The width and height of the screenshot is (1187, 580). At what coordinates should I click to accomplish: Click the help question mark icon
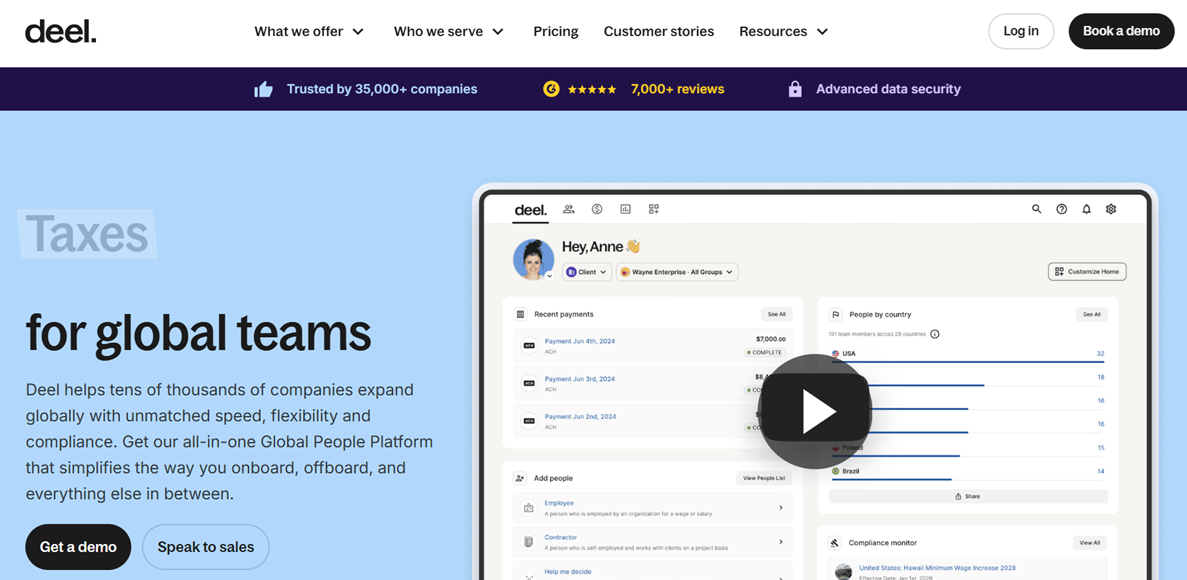(1061, 209)
